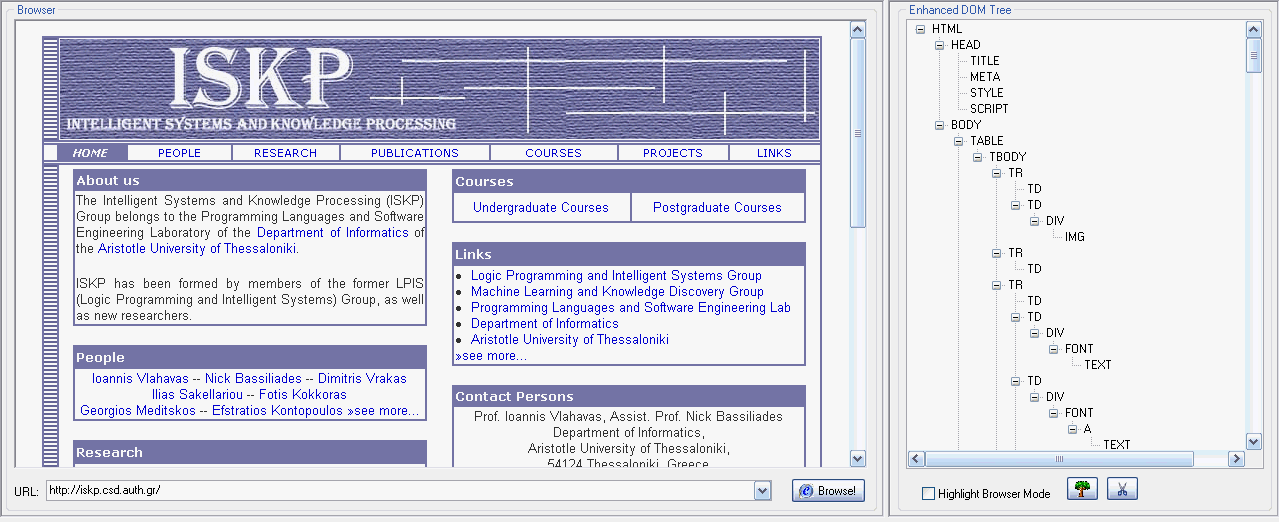1279x522 pixels.
Task: Open the HOME navigation tab
Action: click(x=90, y=153)
